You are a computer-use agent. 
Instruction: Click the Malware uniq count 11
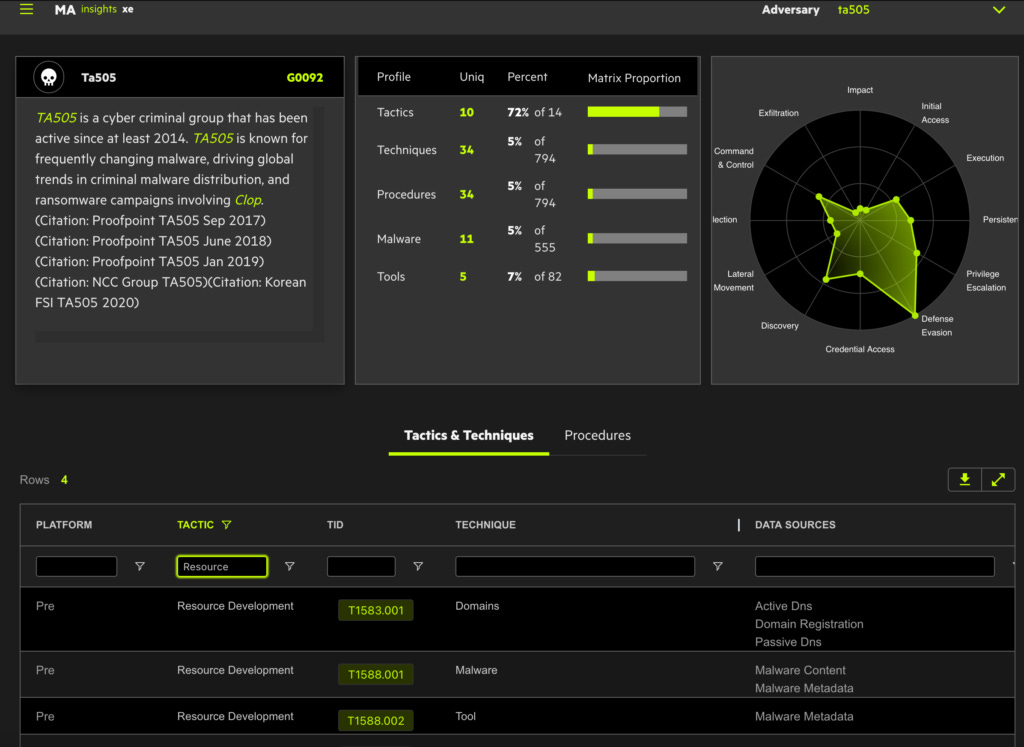[466, 239]
